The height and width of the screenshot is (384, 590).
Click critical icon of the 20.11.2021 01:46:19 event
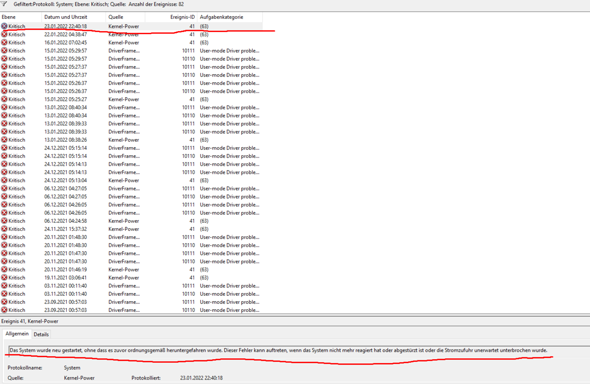pos(4,270)
